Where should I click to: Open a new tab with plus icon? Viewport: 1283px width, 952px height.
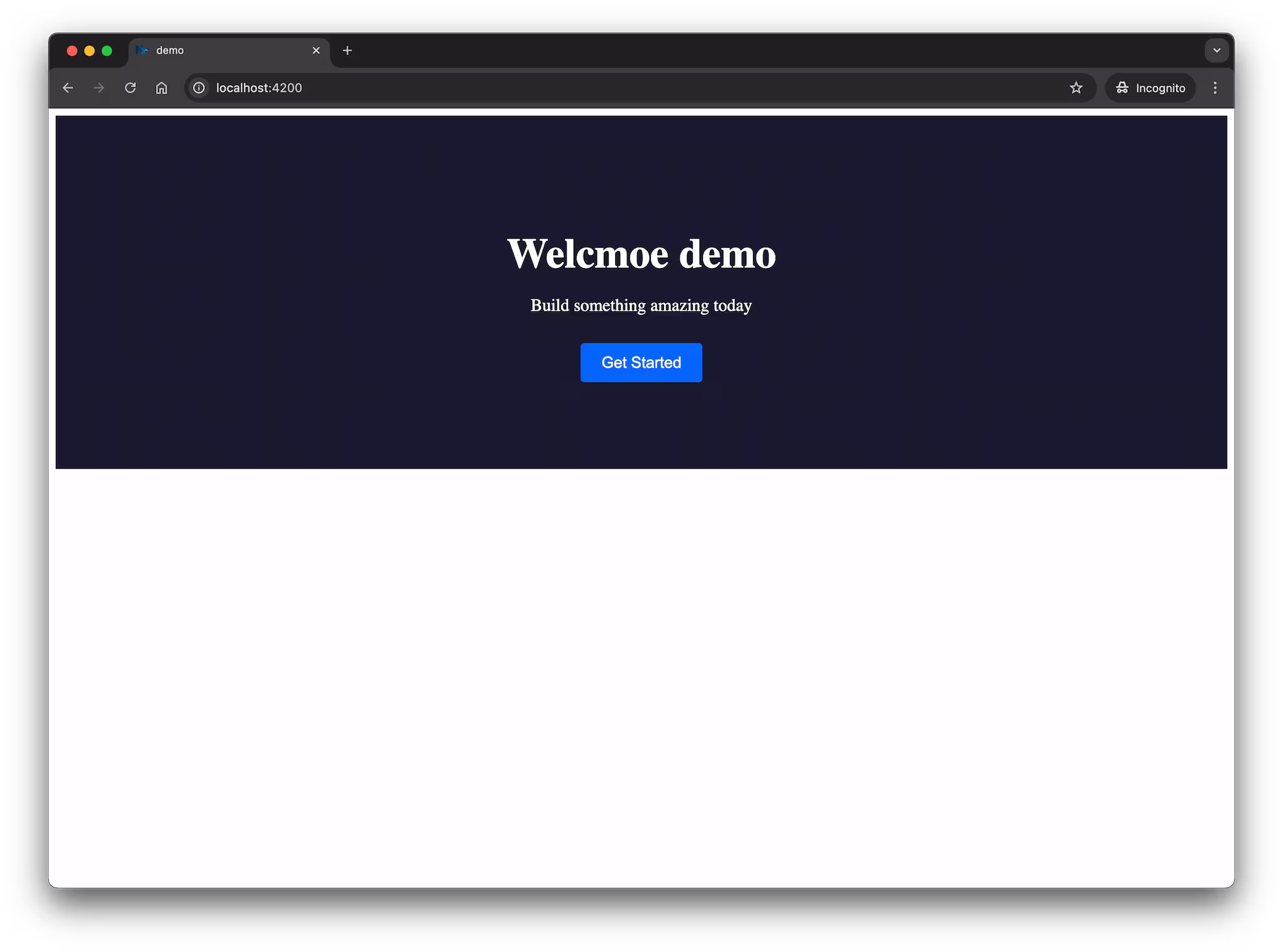[348, 51]
